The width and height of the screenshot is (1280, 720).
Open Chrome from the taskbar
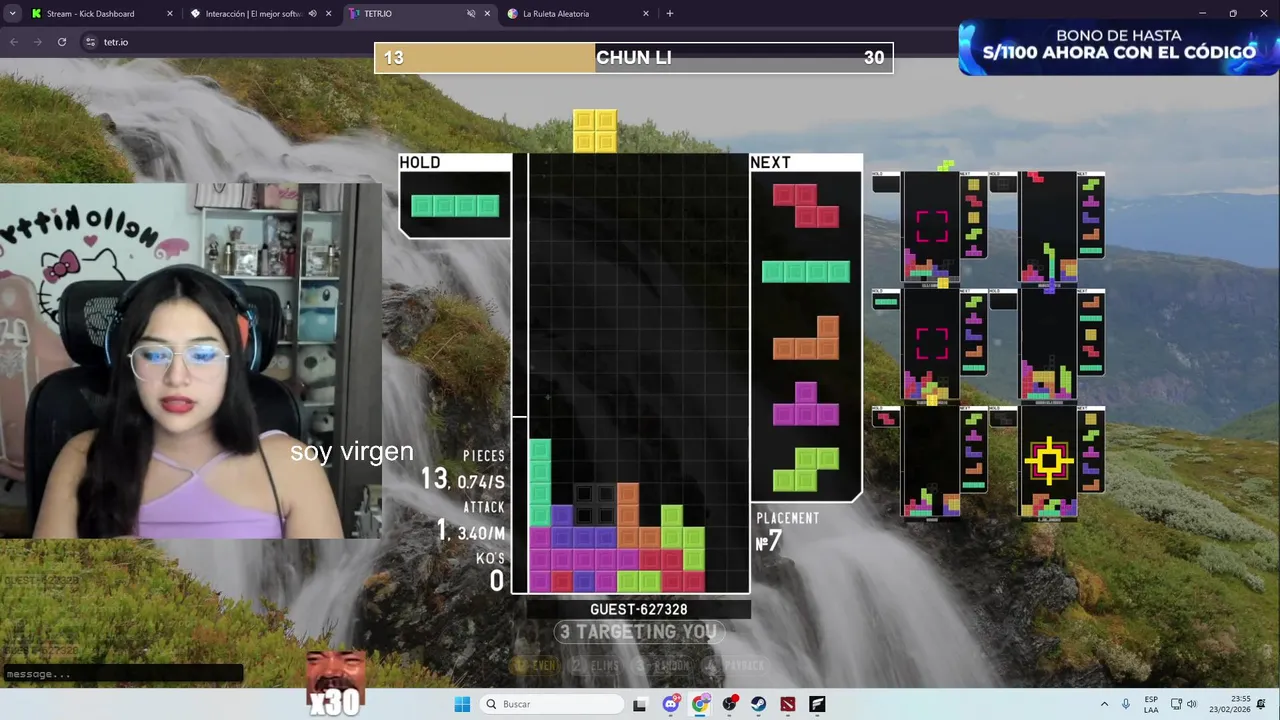click(700, 704)
